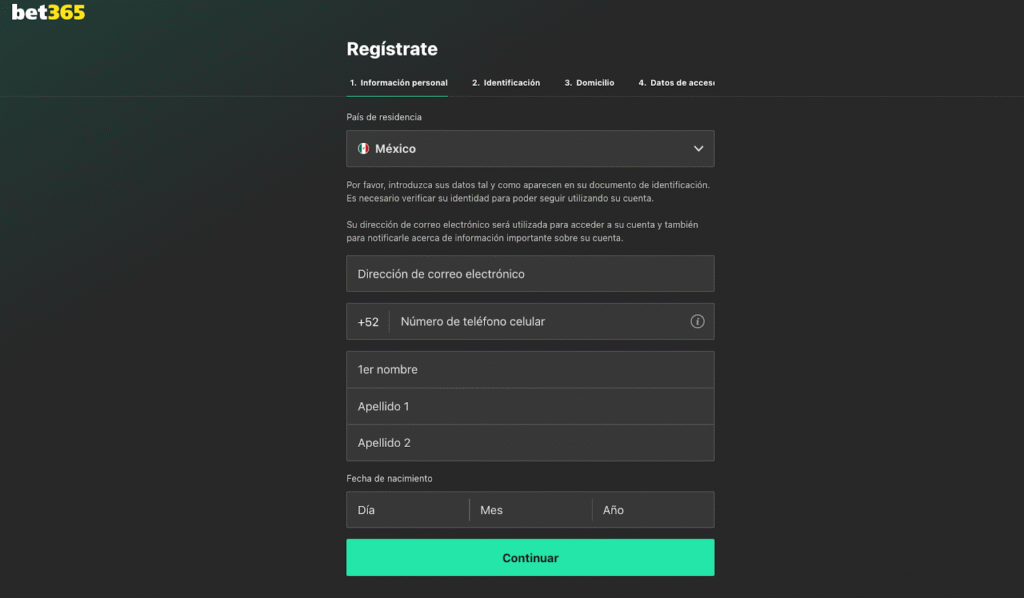Focus the Día birth date field
Viewport: 1024px width, 598px height.
click(x=407, y=509)
